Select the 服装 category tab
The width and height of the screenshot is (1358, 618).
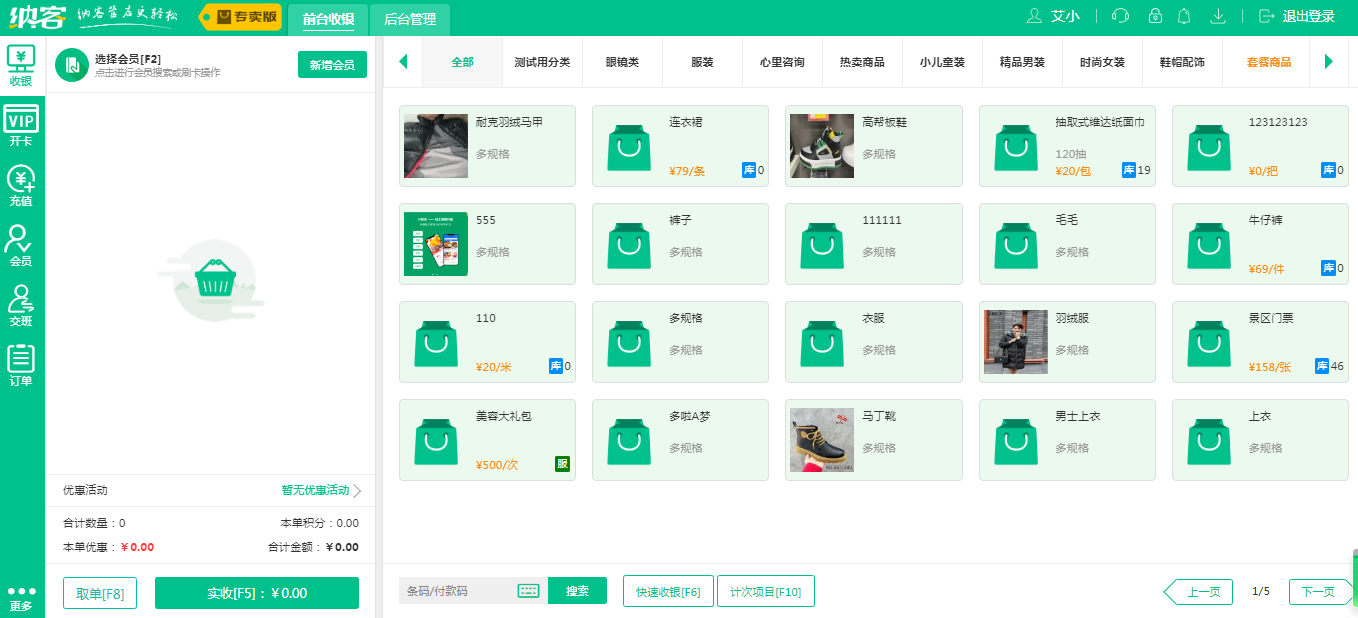(x=702, y=61)
